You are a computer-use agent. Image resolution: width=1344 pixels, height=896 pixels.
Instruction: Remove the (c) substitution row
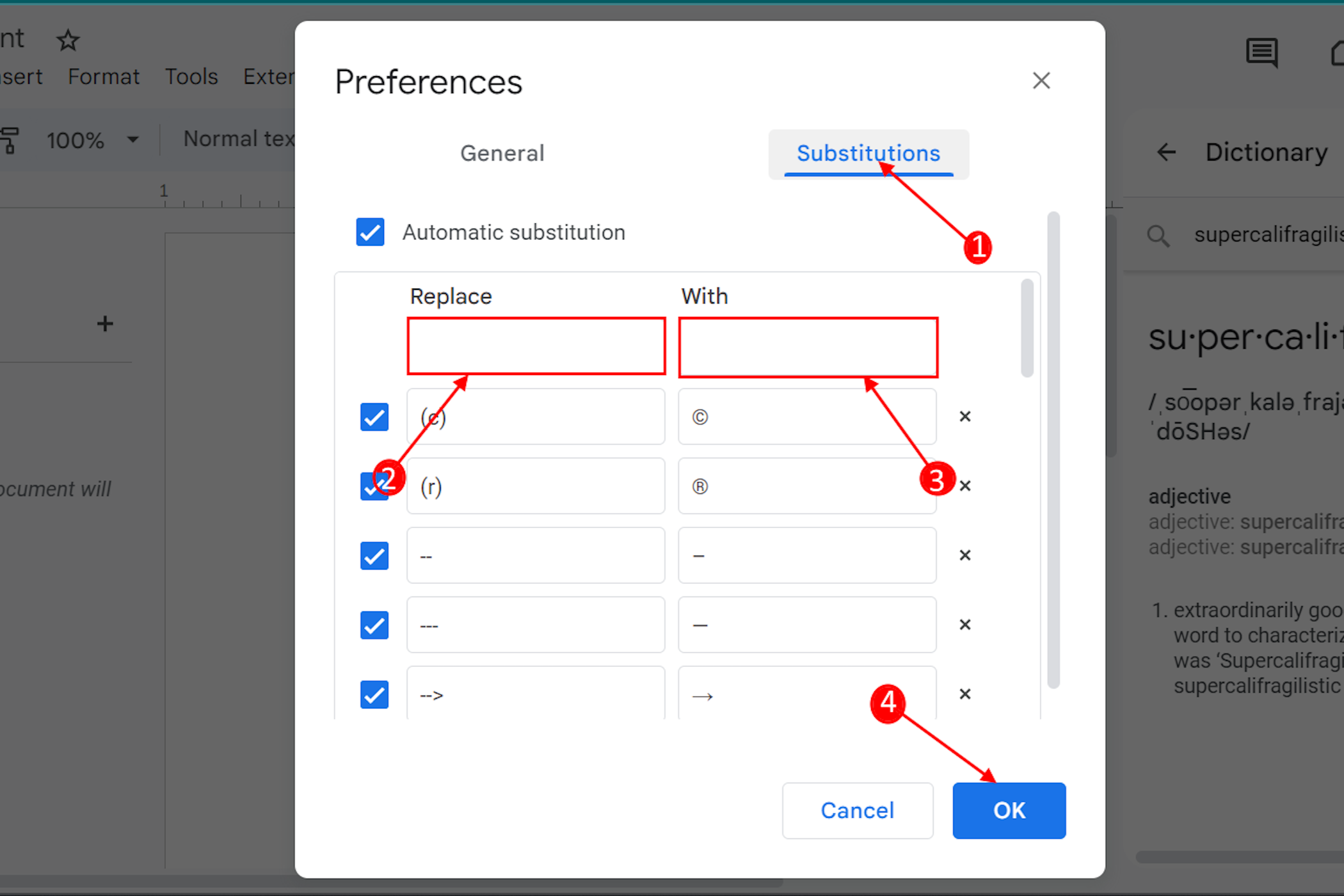(x=965, y=417)
